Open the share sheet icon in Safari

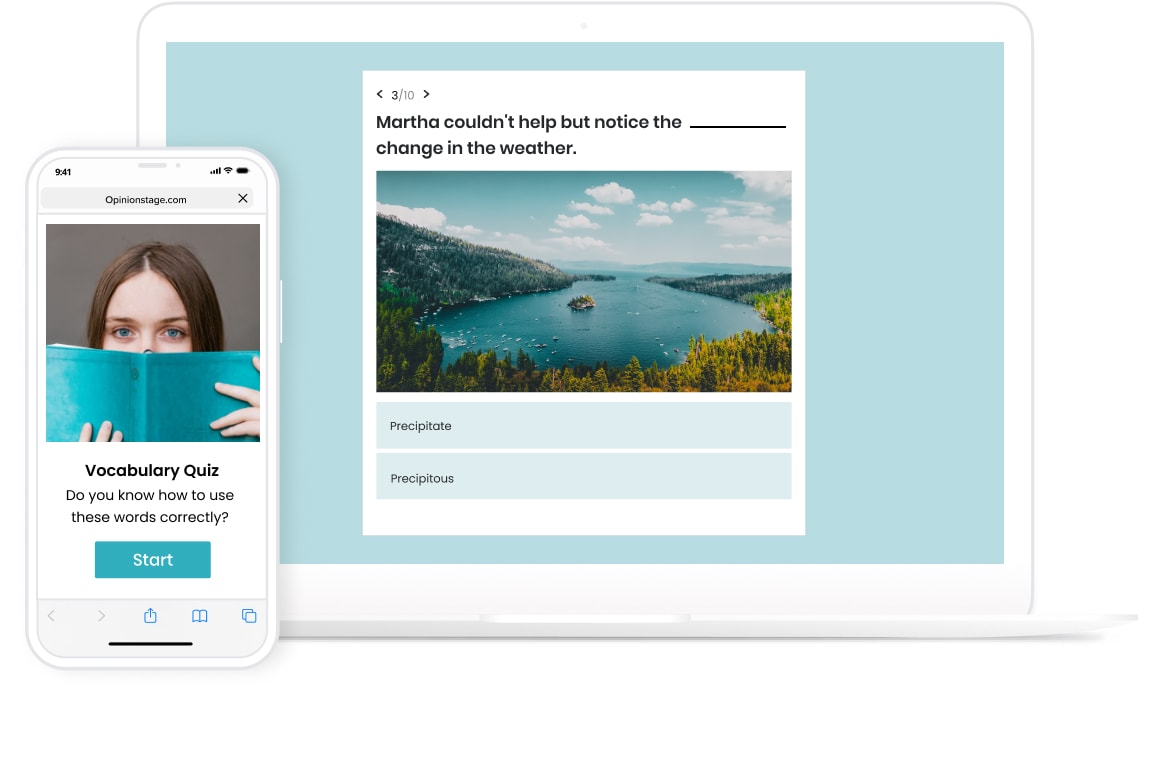click(150, 616)
